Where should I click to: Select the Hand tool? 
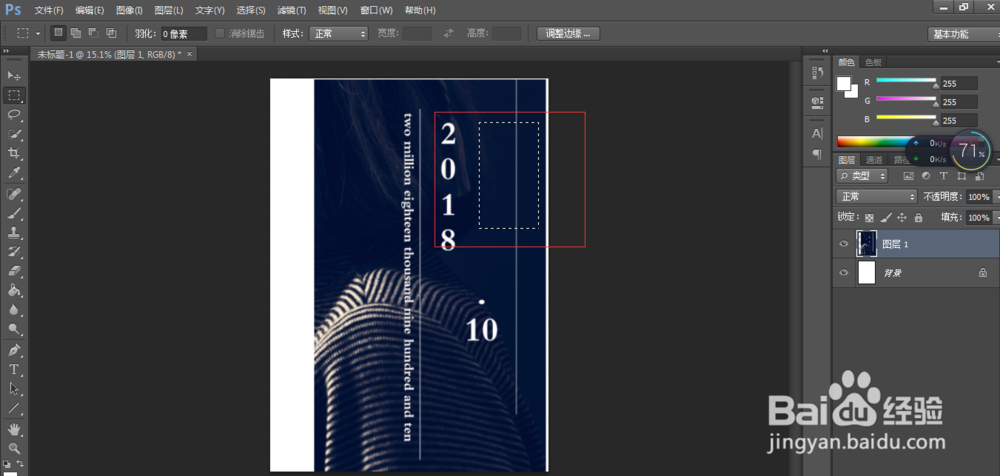pyautogui.click(x=14, y=428)
